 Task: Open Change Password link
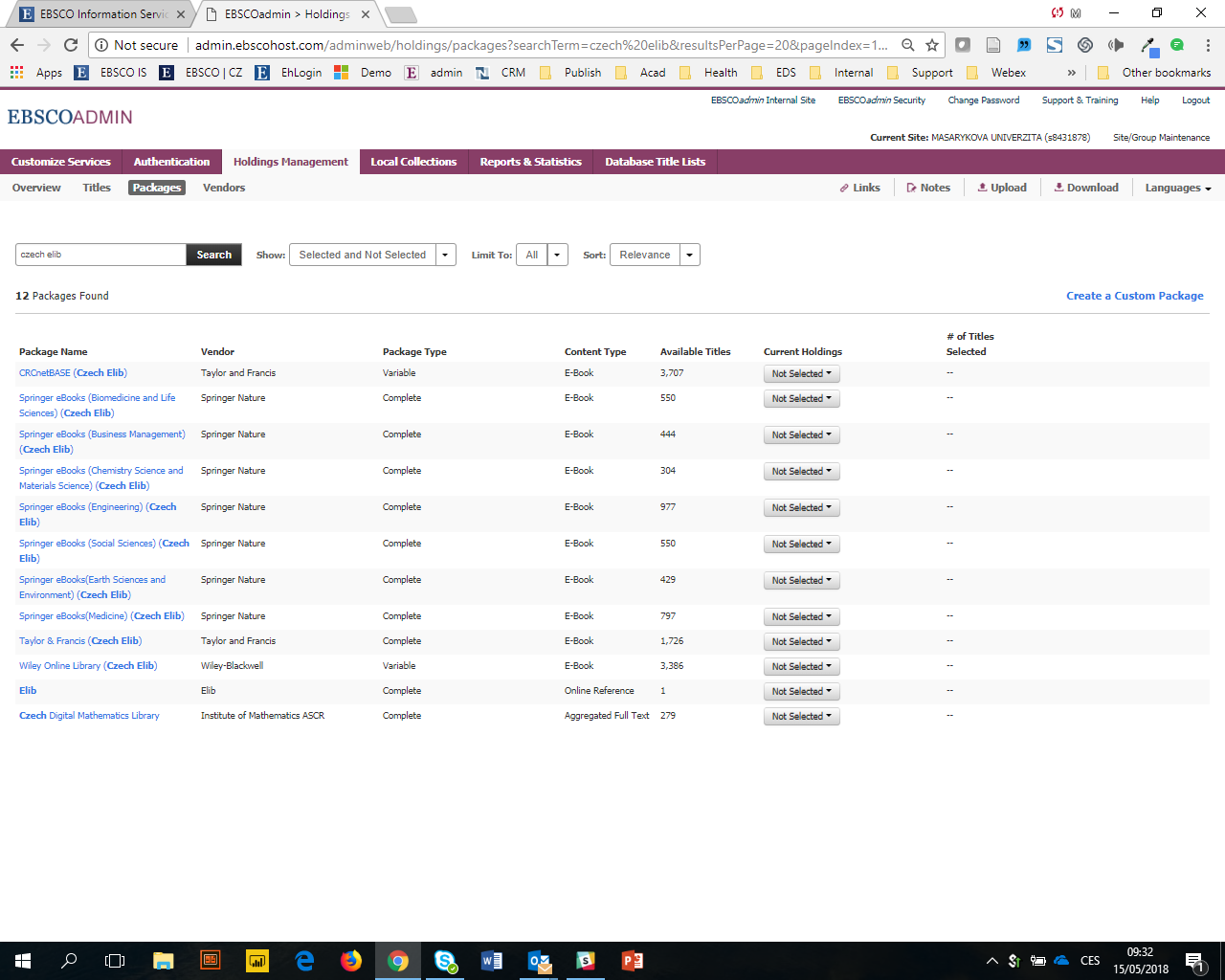click(x=983, y=100)
